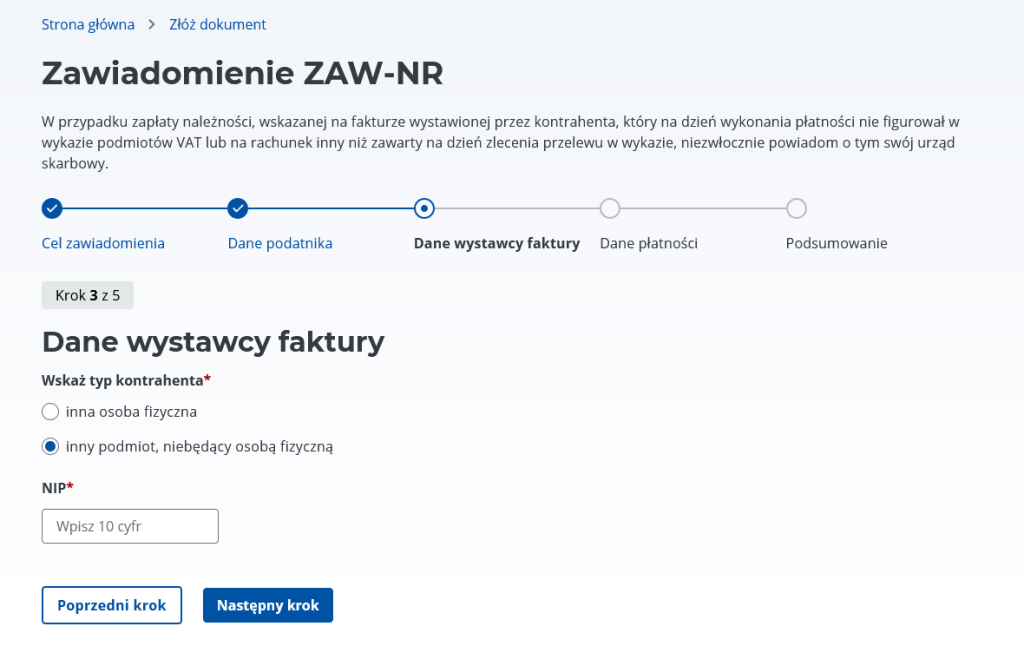Navigate to Strona główna via breadcrumb
Screen dimensions: 1024x666
pyautogui.click(x=87, y=24)
